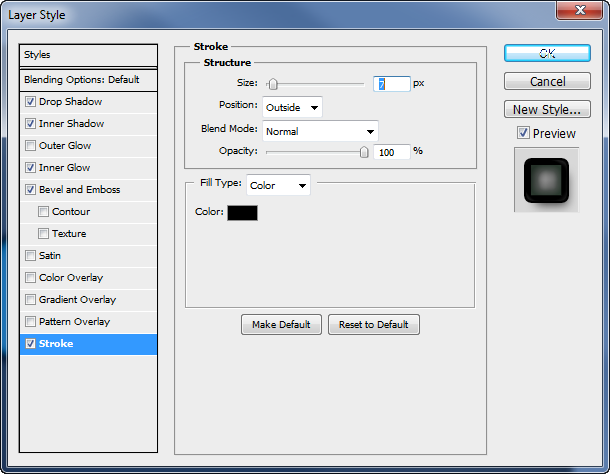Click the New Style... button
Image resolution: width=610 pixels, height=474 pixels.
(x=547, y=109)
